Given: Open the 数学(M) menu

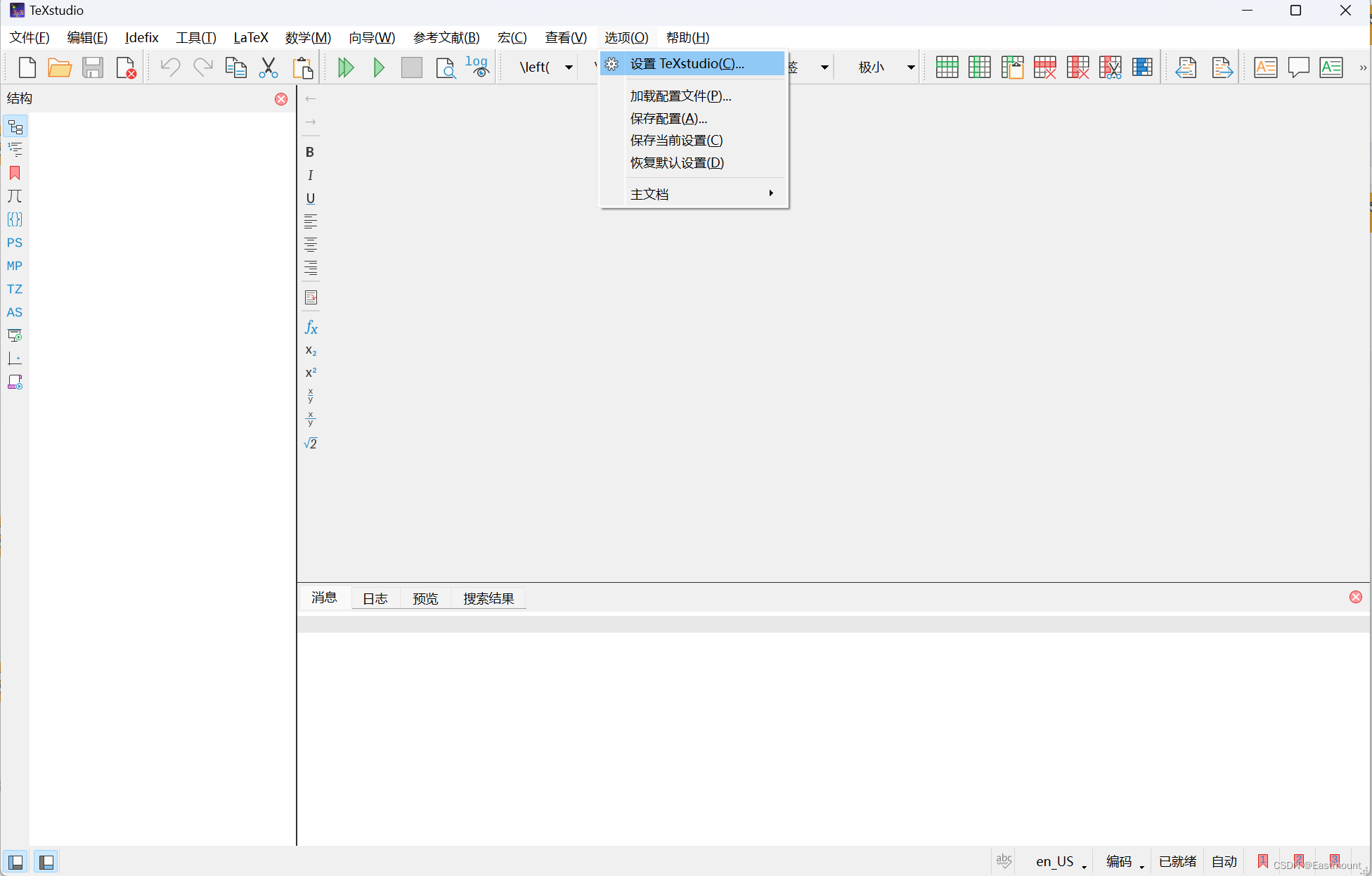Looking at the screenshot, I should click(x=308, y=37).
